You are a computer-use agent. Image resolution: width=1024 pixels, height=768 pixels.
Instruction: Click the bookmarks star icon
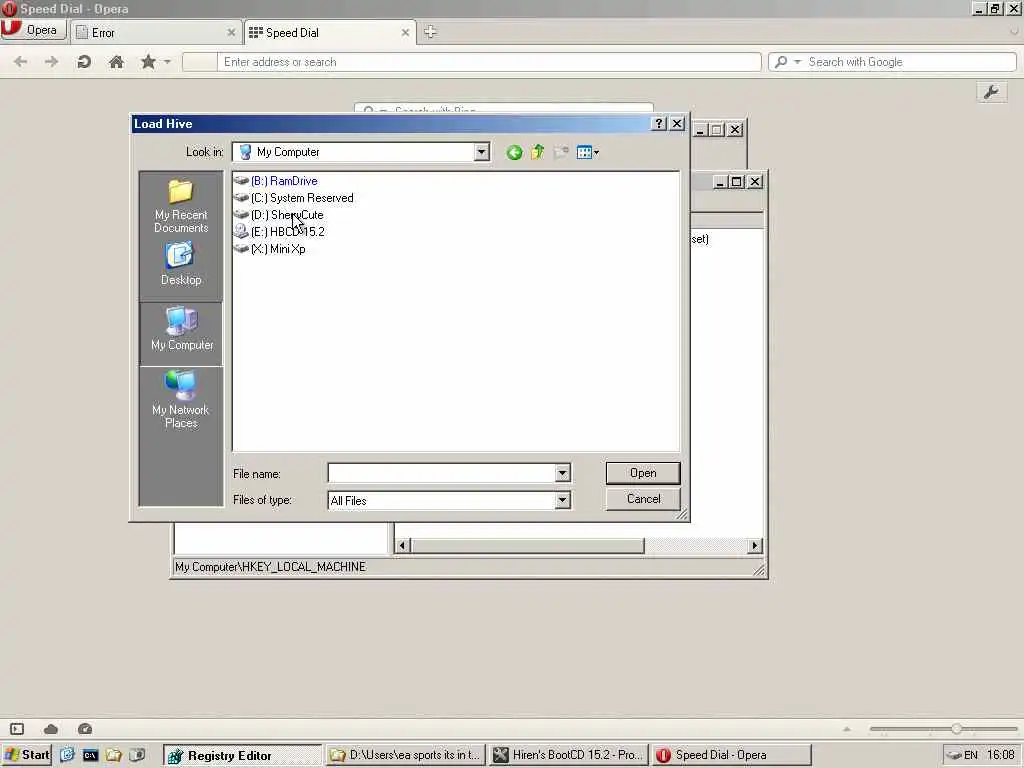tap(148, 62)
